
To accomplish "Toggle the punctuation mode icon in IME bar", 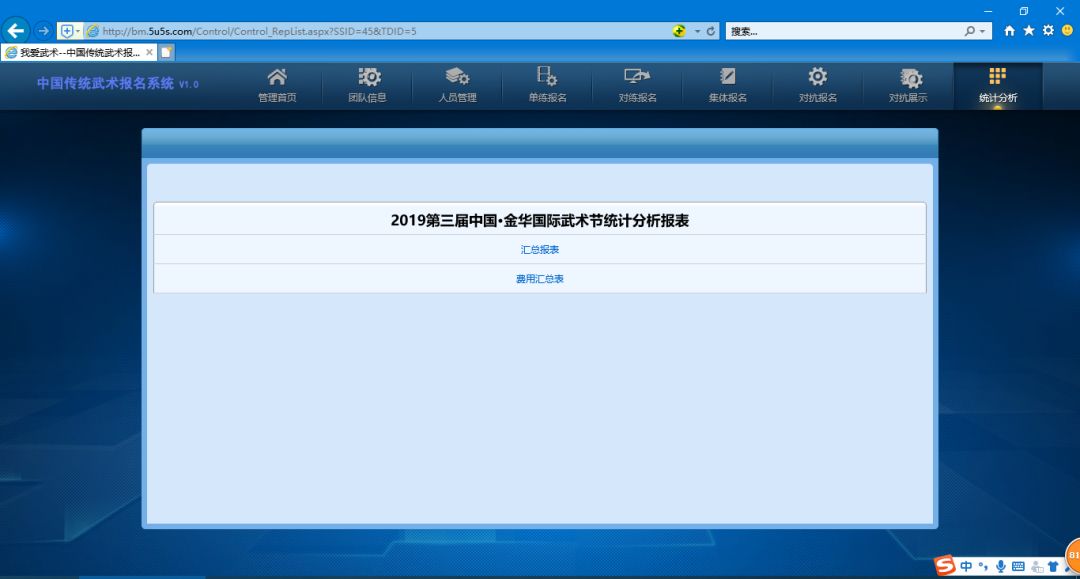I will 984,566.
